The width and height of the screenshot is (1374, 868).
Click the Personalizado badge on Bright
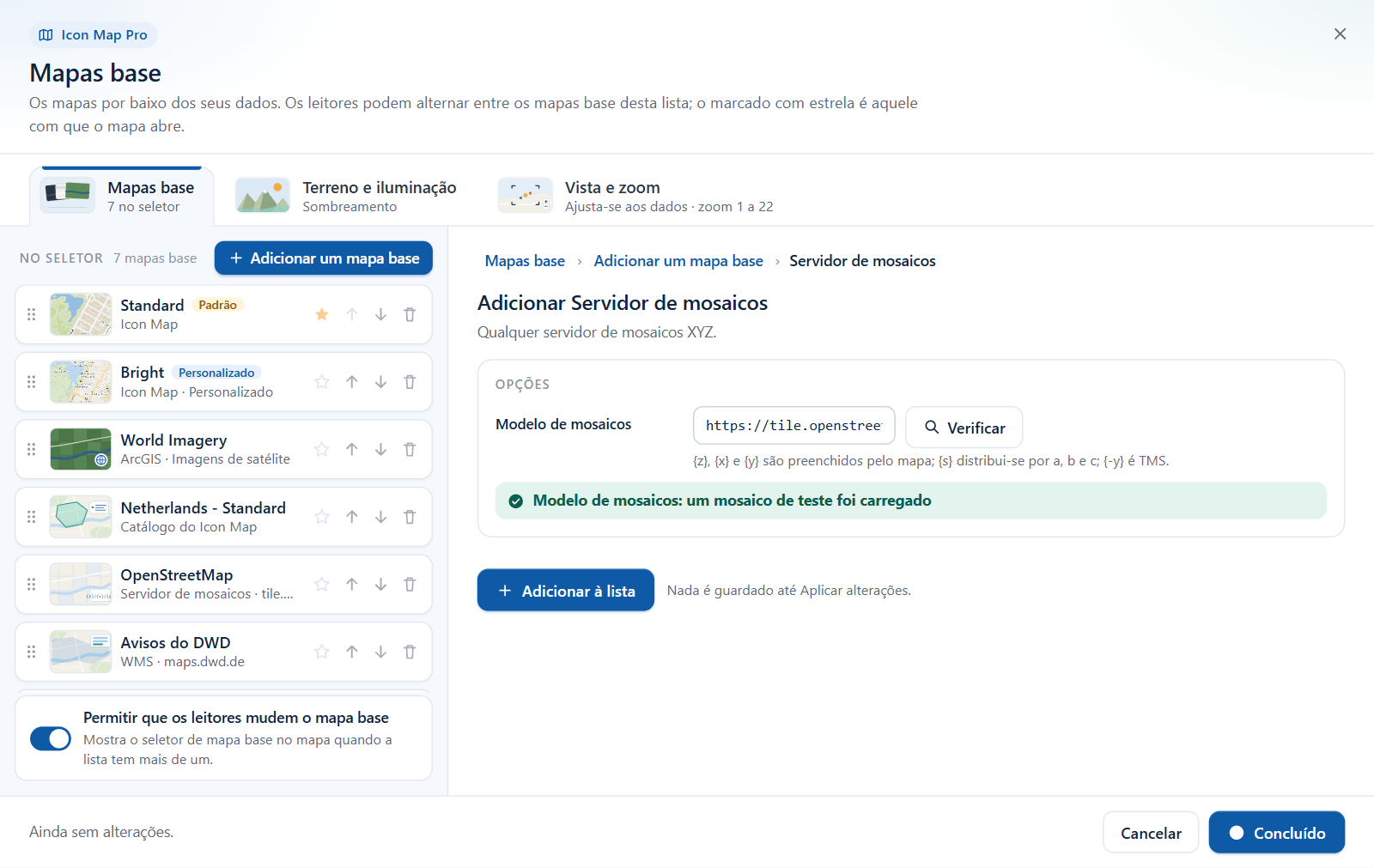click(216, 373)
